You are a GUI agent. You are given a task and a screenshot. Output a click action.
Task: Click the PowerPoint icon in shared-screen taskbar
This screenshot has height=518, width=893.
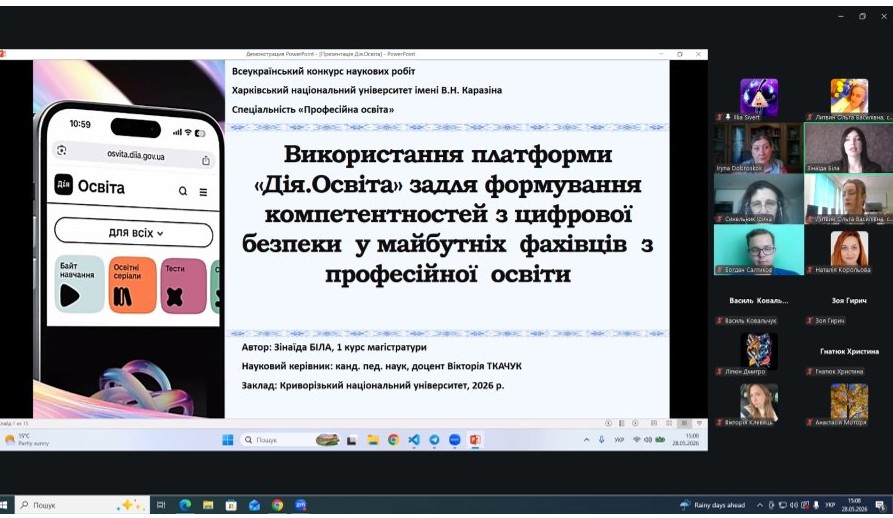tap(474, 439)
